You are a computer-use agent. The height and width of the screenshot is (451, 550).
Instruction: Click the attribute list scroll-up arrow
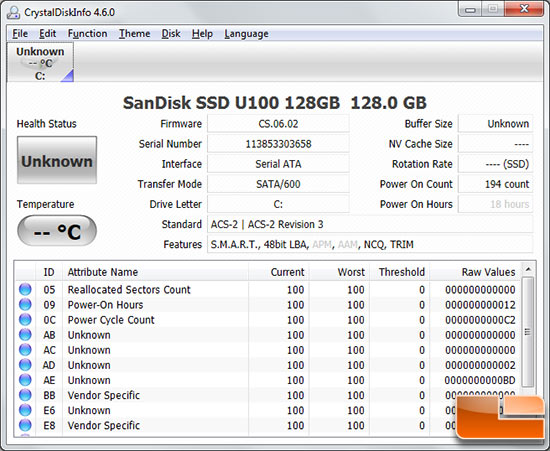pos(528,269)
